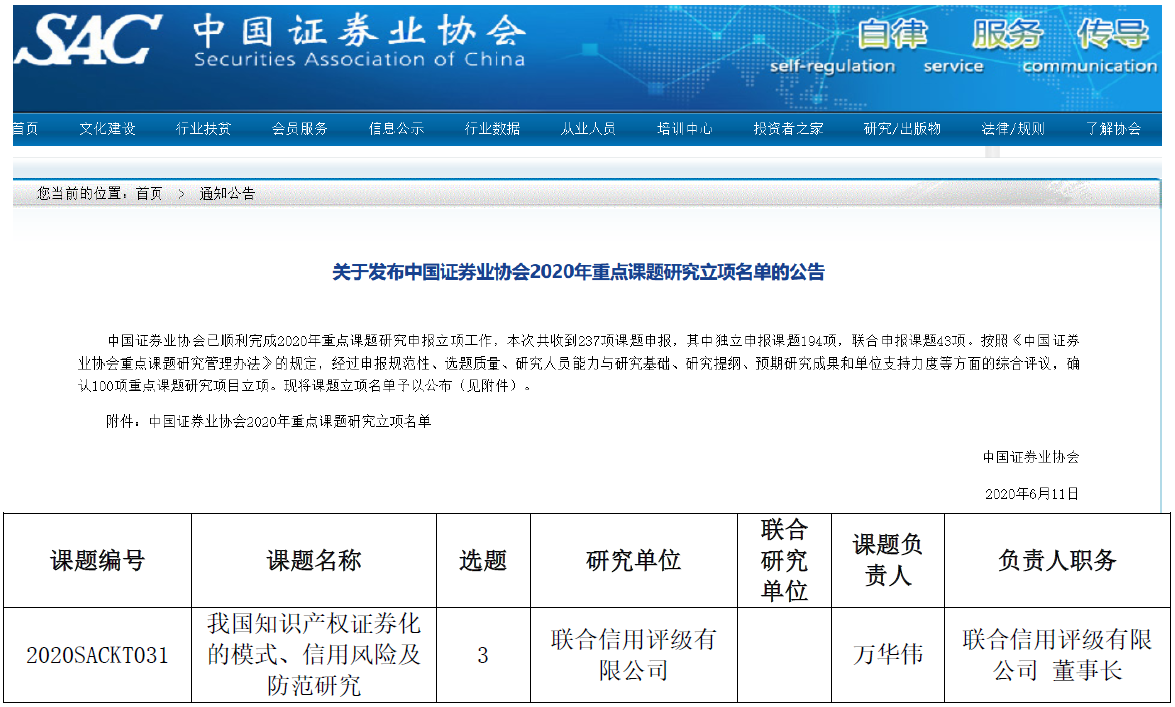Select cell 2020SACKT031

tap(97, 655)
